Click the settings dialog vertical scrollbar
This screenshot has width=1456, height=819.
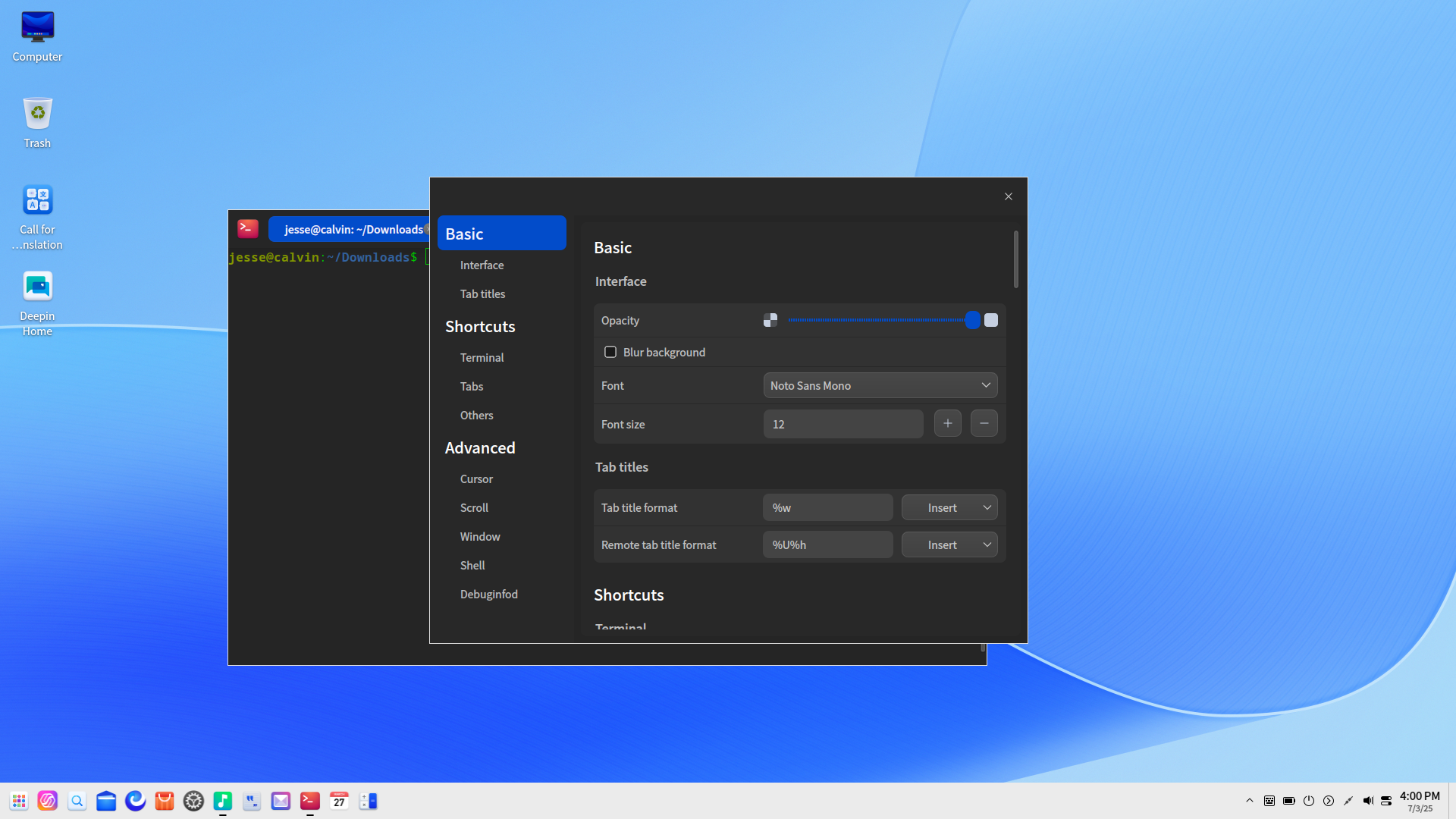[x=1015, y=259]
